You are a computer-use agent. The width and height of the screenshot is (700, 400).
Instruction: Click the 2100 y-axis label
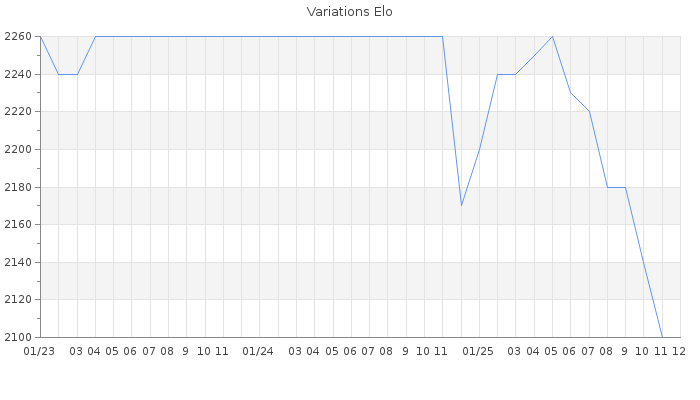17,337
